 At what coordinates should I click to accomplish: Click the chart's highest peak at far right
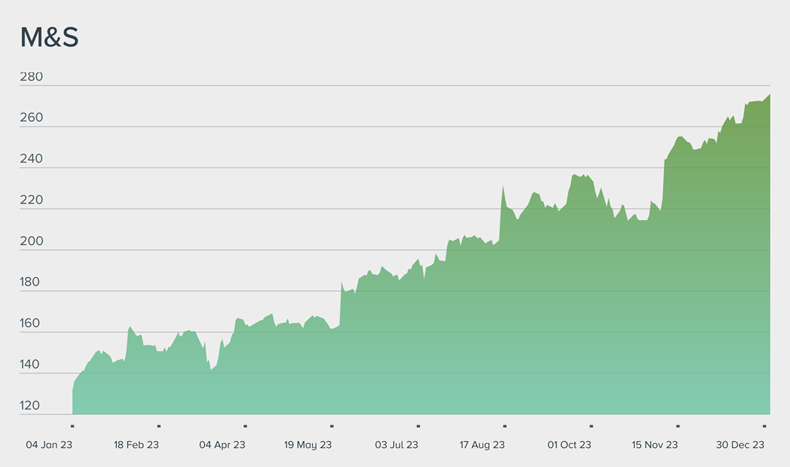pyautogui.click(x=768, y=96)
